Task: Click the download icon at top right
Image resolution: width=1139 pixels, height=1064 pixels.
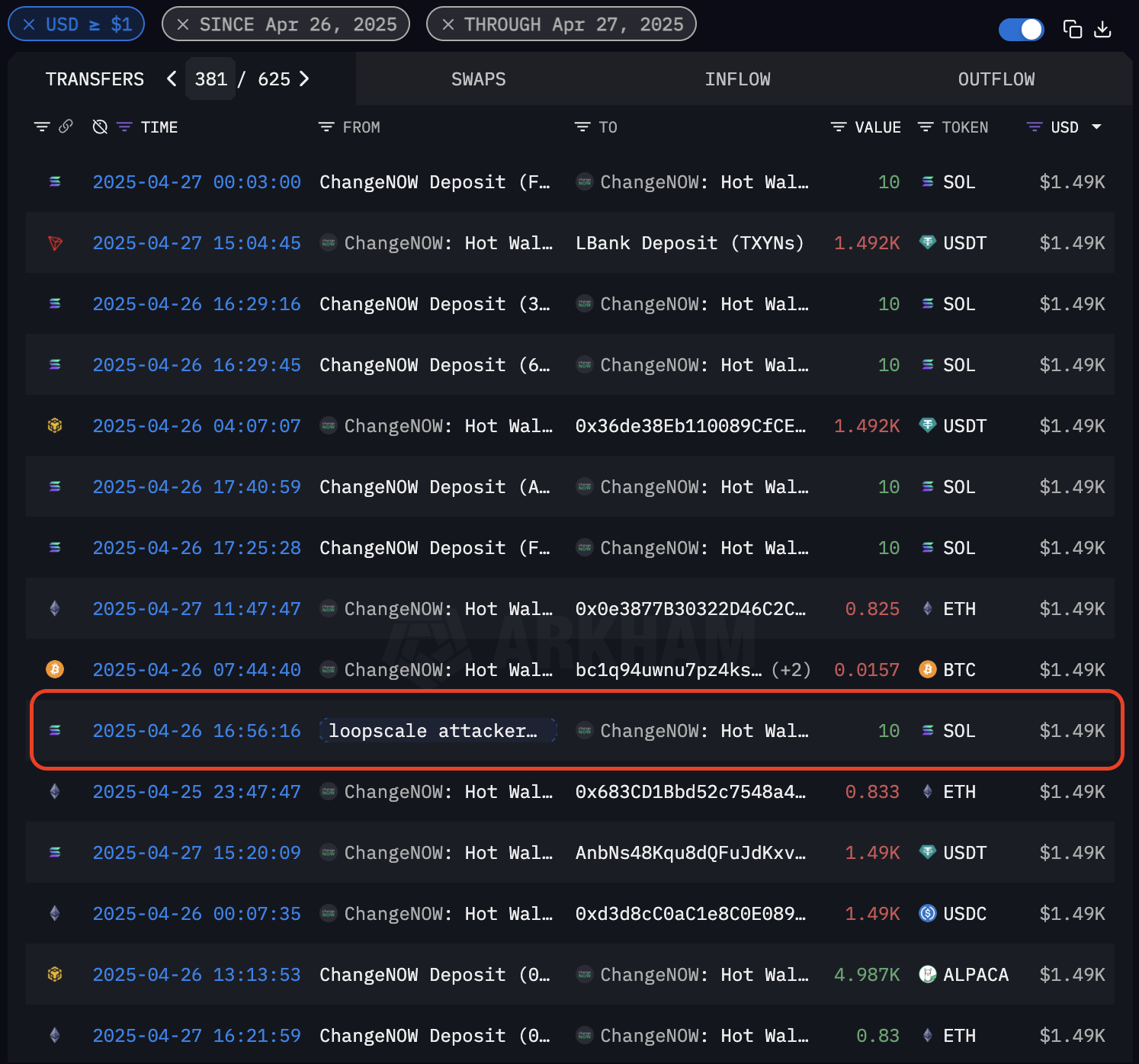Action: pos(1102,30)
